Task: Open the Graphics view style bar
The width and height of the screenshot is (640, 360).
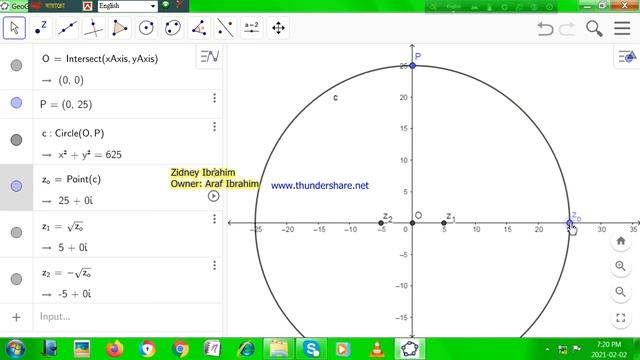Action: [627, 56]
